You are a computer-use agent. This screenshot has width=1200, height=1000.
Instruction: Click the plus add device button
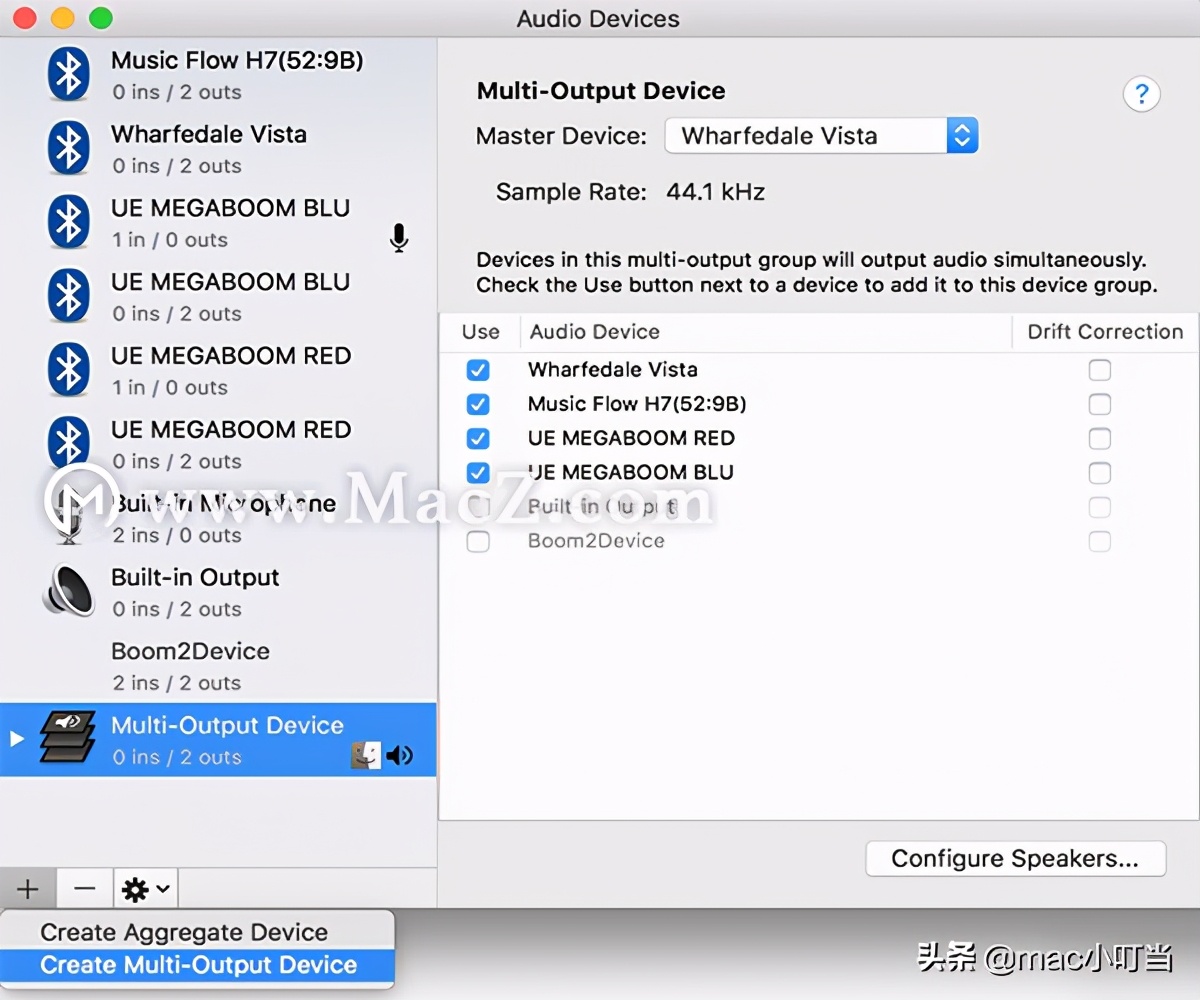click(x=28, y=888)
